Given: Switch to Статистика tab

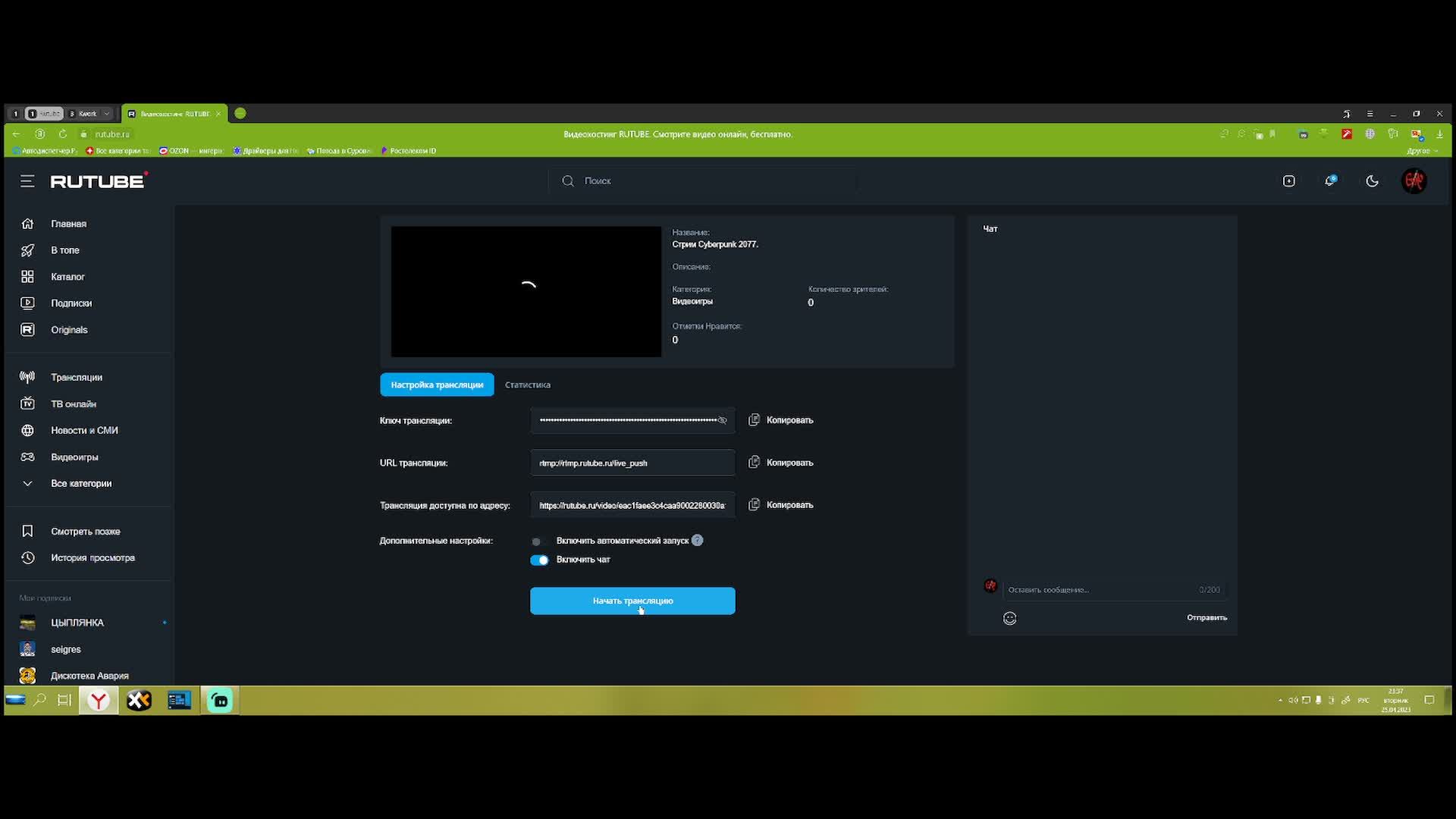Looking at the screenshot, I should click(x=528, y=384).
